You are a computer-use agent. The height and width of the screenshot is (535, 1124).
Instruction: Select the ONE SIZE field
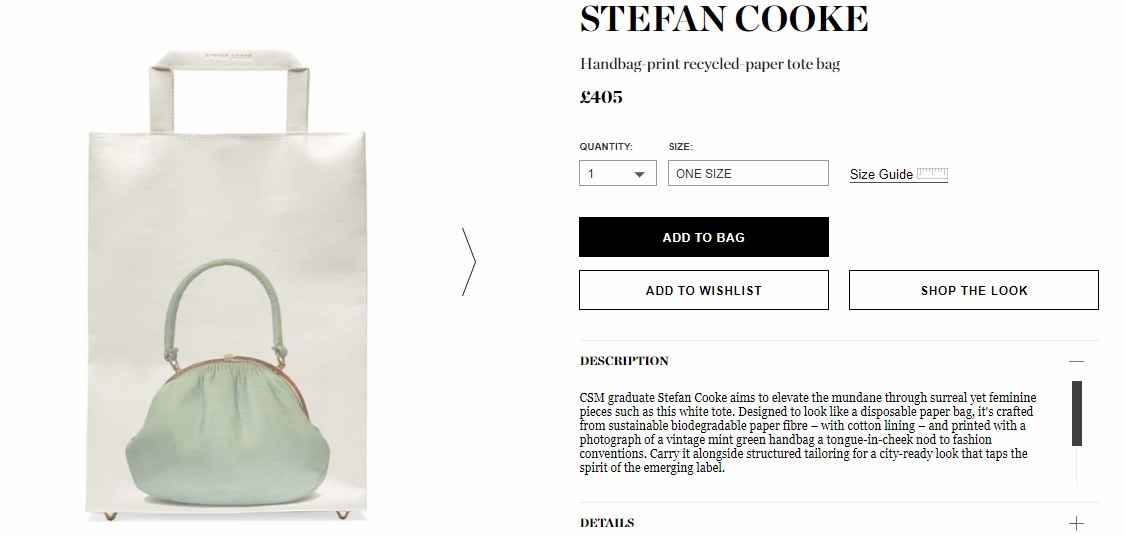point(748,174)
